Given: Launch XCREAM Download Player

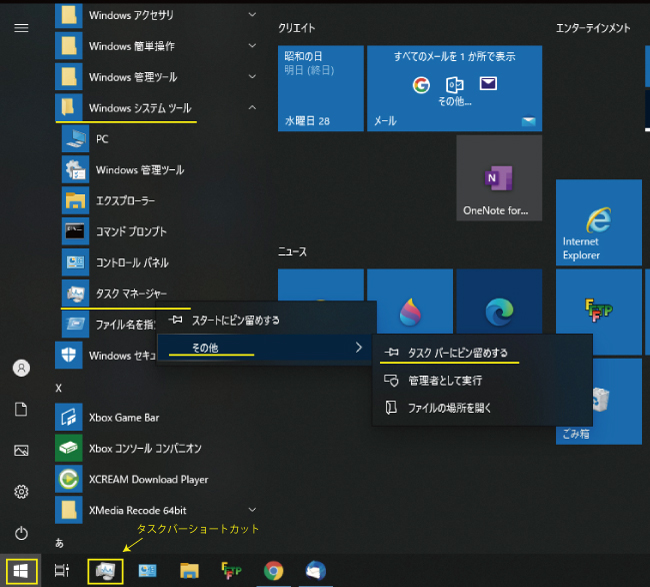Looking at the screenshot, I should [158, 479].
